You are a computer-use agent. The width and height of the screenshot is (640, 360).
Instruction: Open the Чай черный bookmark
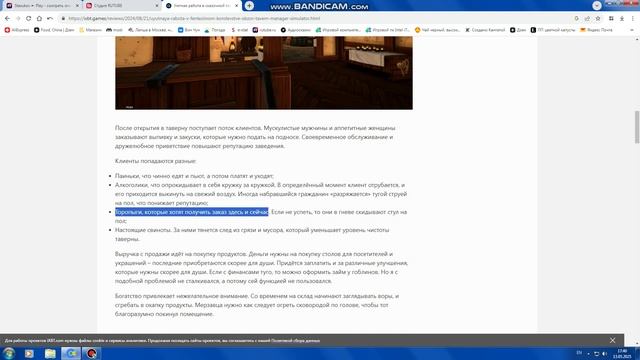point(437,30)
